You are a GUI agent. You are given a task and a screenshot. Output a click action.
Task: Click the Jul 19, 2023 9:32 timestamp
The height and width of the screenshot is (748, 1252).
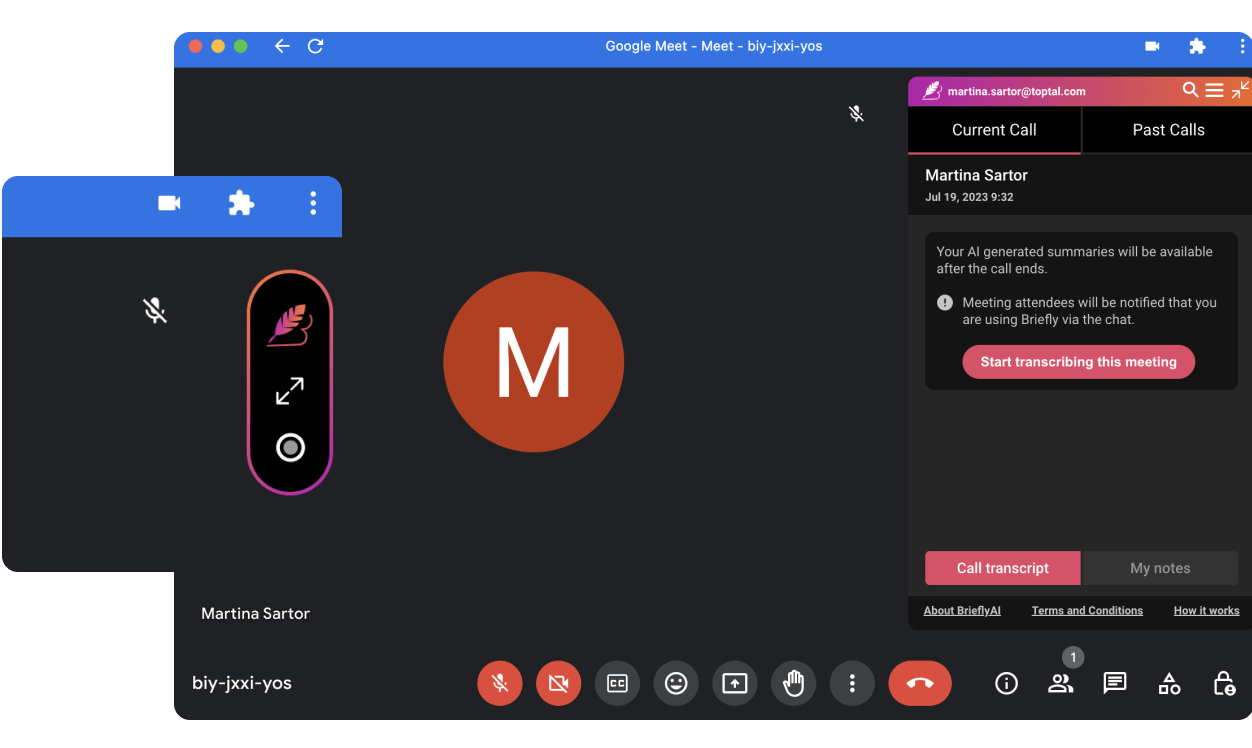[969, 197]
